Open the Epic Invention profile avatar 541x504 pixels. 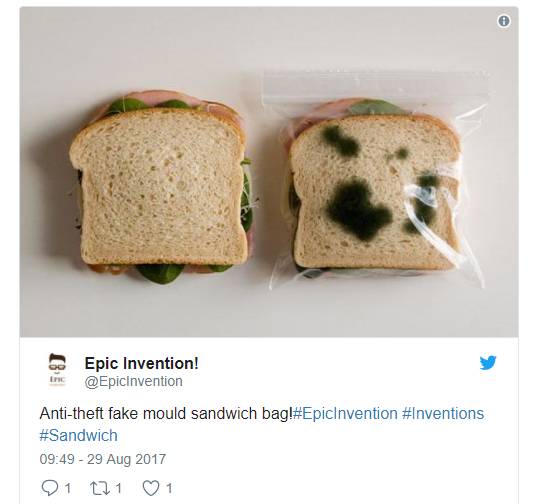point(57,369)
